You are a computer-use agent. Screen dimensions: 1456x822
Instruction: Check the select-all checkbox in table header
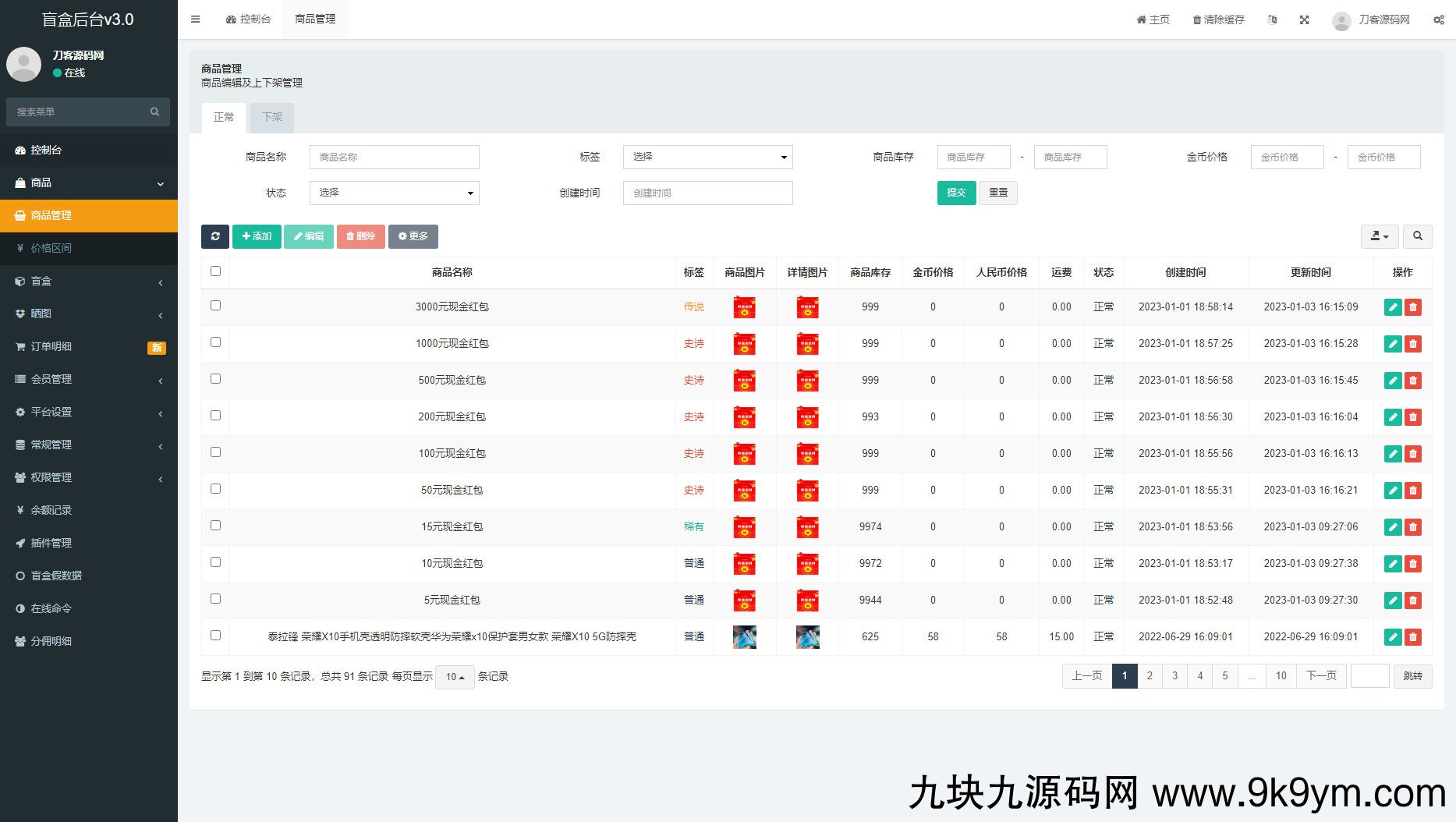(x=216, y=271)
